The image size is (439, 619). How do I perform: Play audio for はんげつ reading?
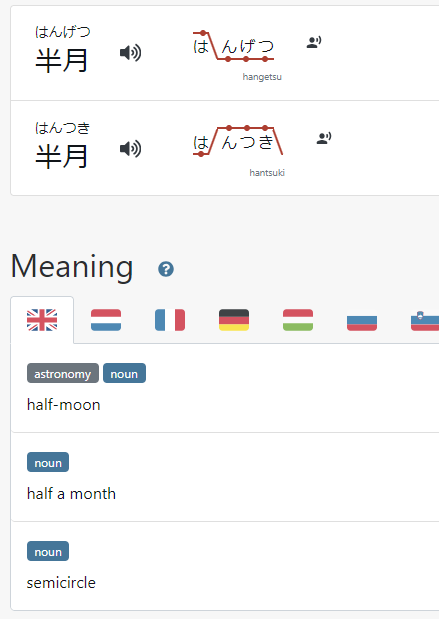click(x=131, y=53)
